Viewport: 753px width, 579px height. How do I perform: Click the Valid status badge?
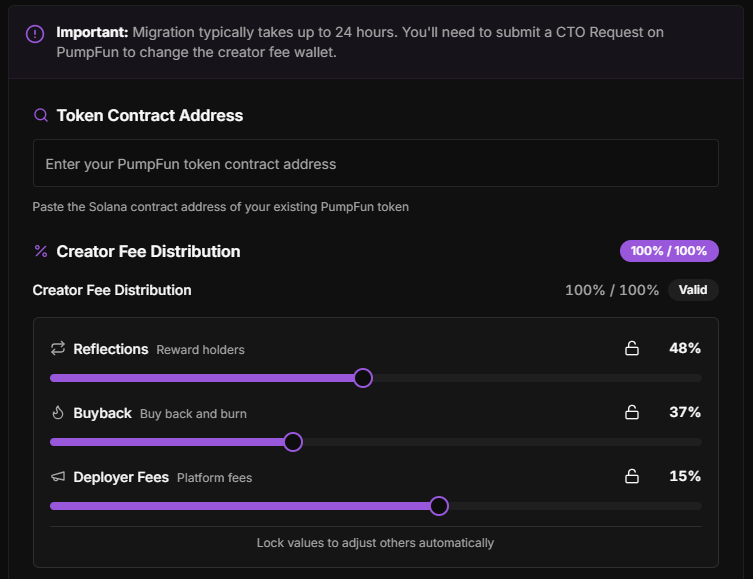coord(693,290)
